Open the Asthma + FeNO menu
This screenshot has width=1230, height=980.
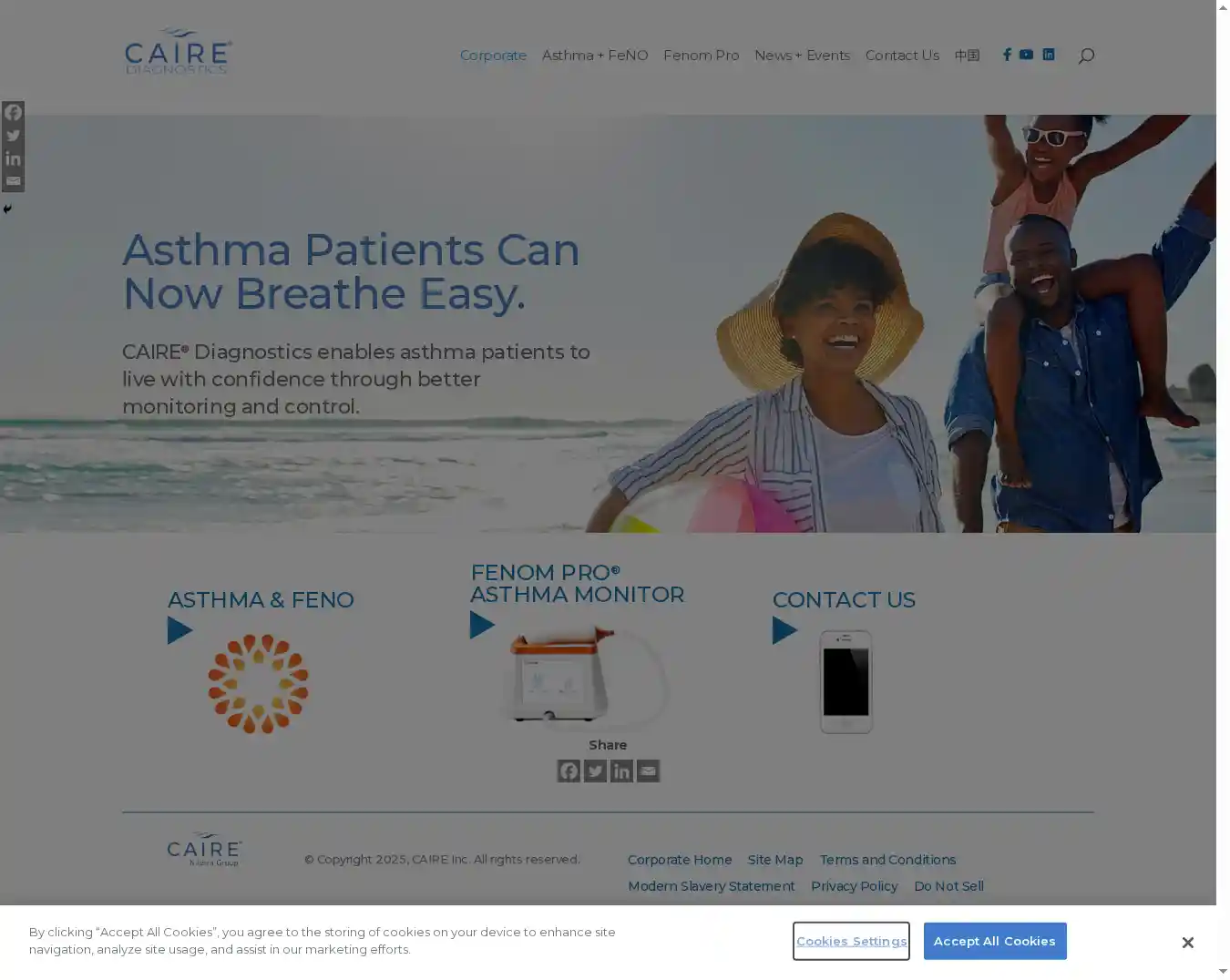pyautogui.click(x=595, y=56)
